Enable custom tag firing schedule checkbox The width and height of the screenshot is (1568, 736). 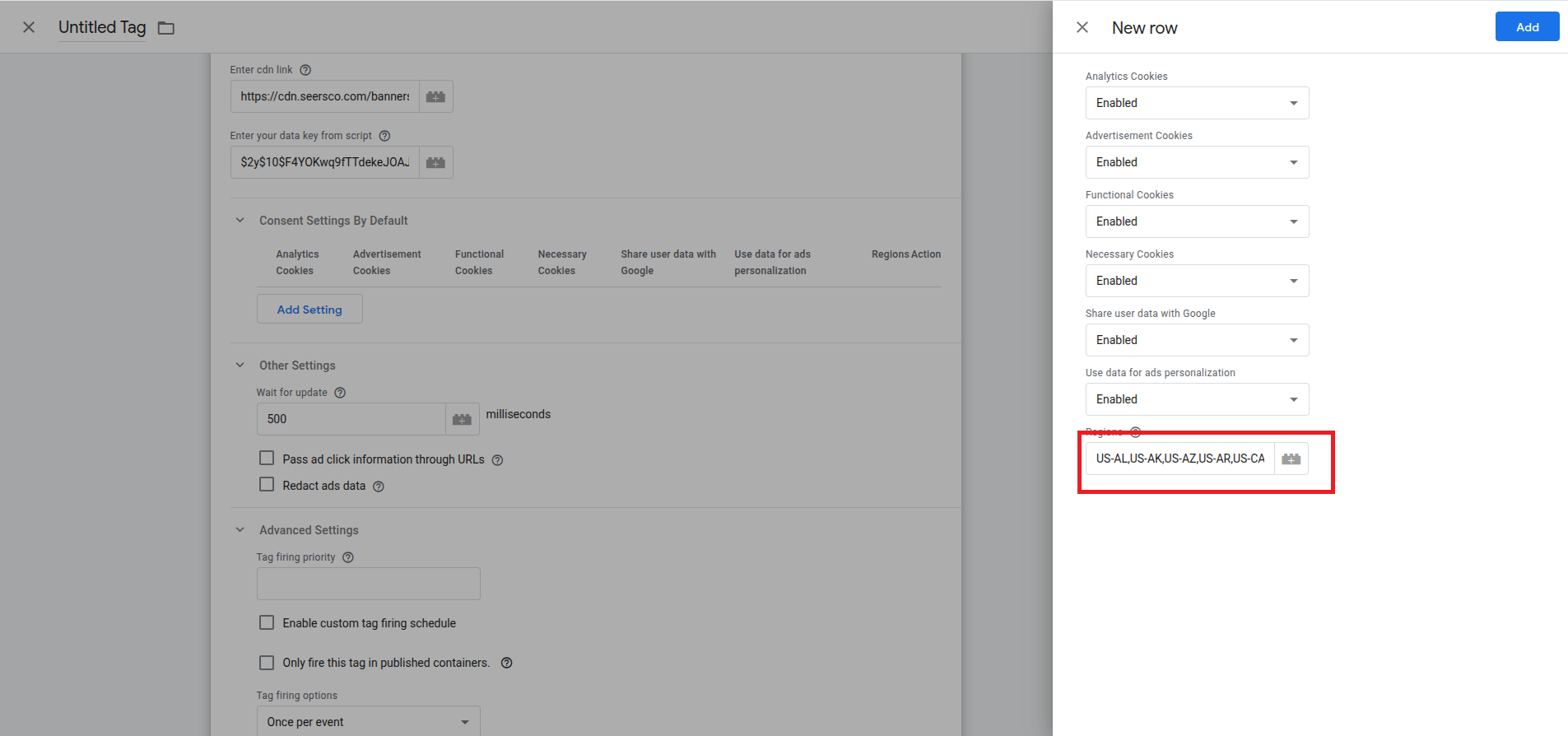pyautogui.click(x=267, y=622)
